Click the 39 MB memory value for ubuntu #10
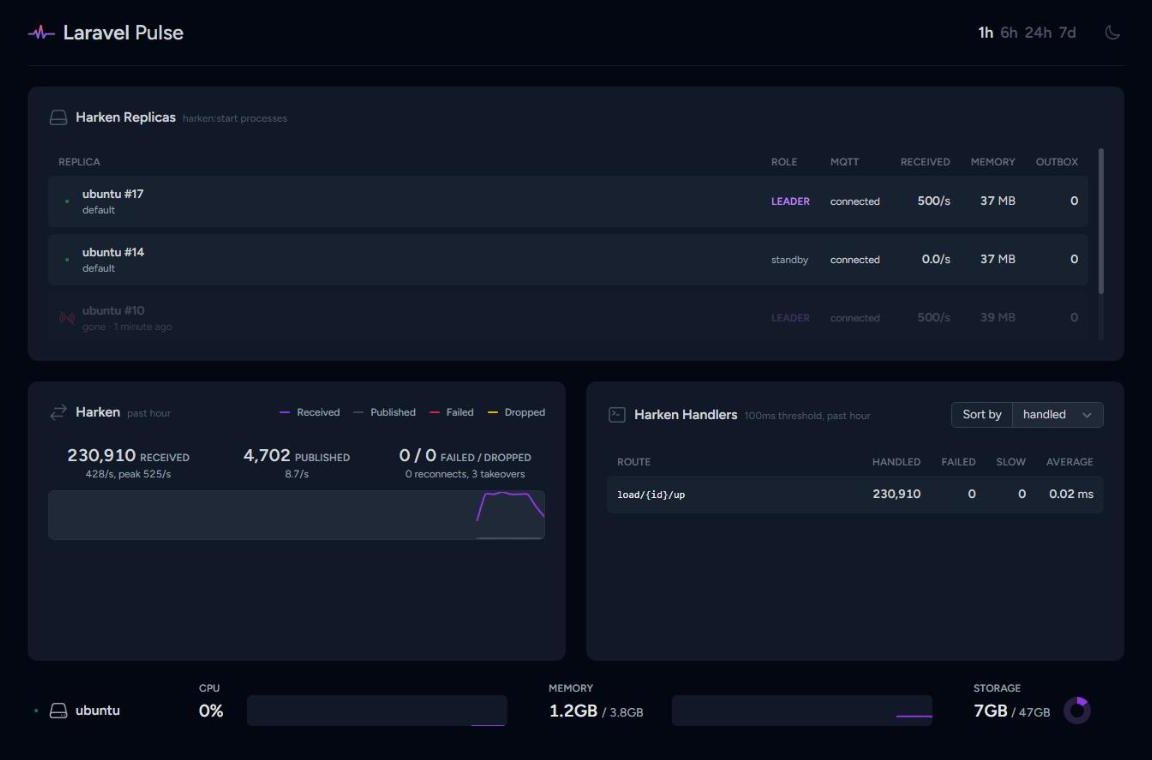Screen dimensions: 1152x760 click(x=998, y=318)
